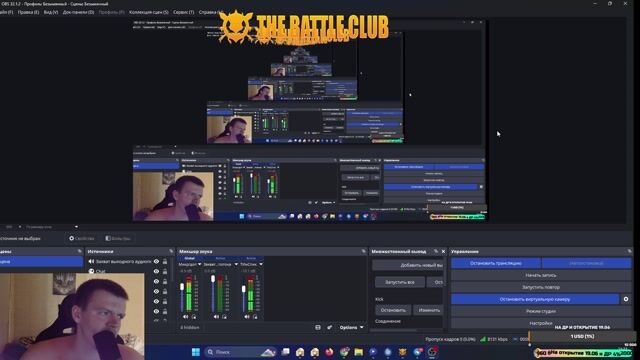
Task: Stop the Kick output with Остановить
Action: click(393, 310)
